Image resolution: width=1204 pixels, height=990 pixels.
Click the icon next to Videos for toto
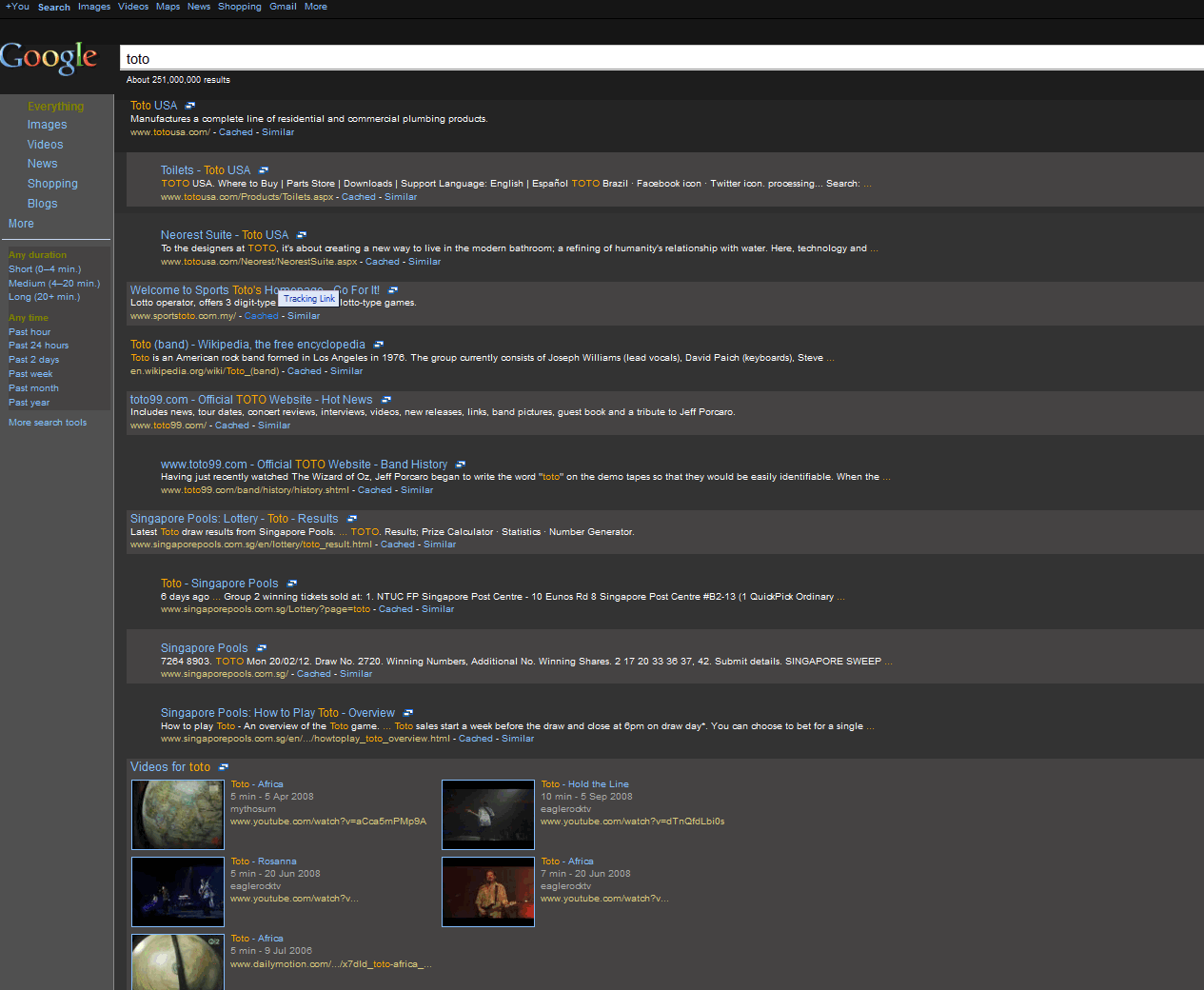coord(224,767)
